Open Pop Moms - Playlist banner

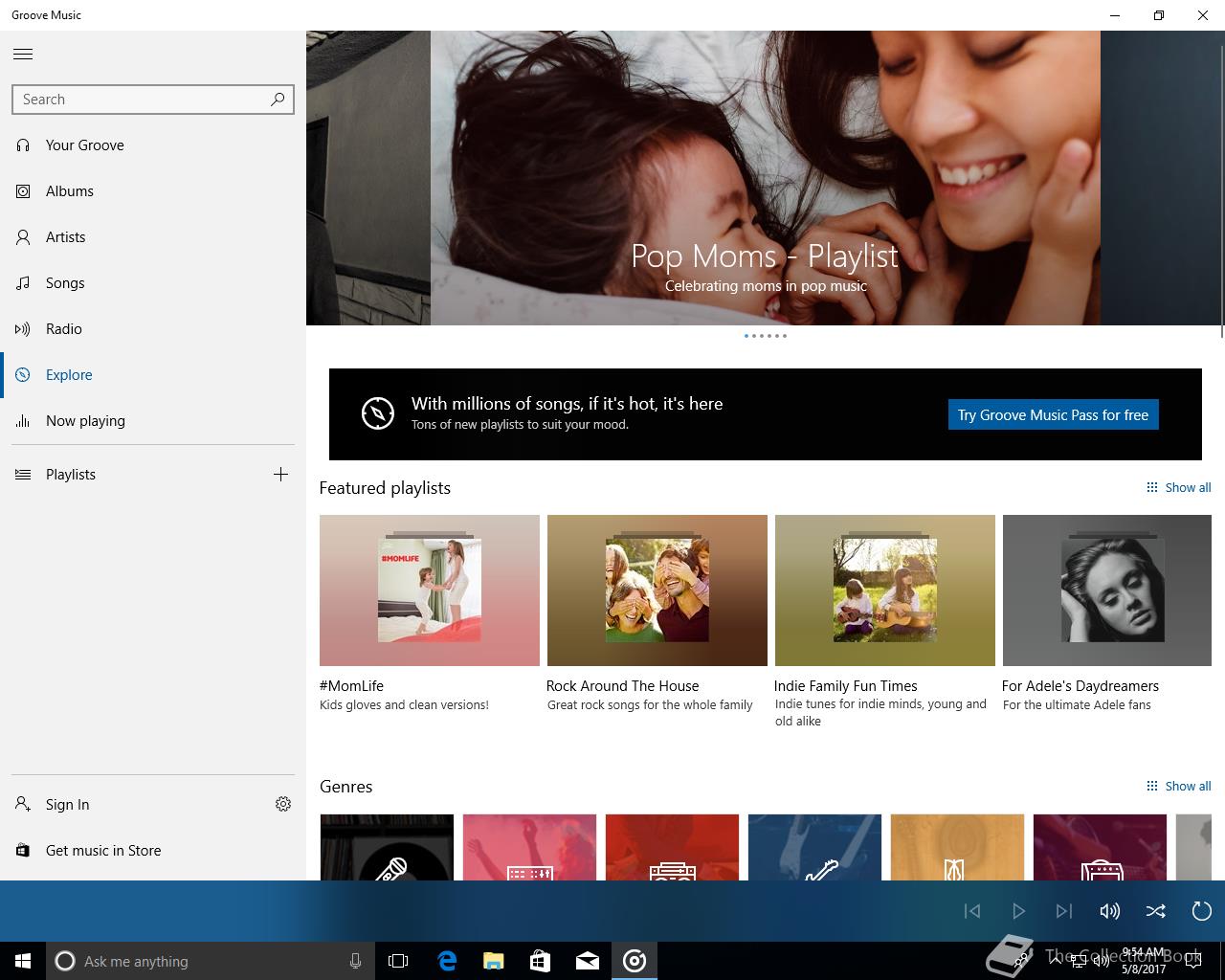pos(766,178)
